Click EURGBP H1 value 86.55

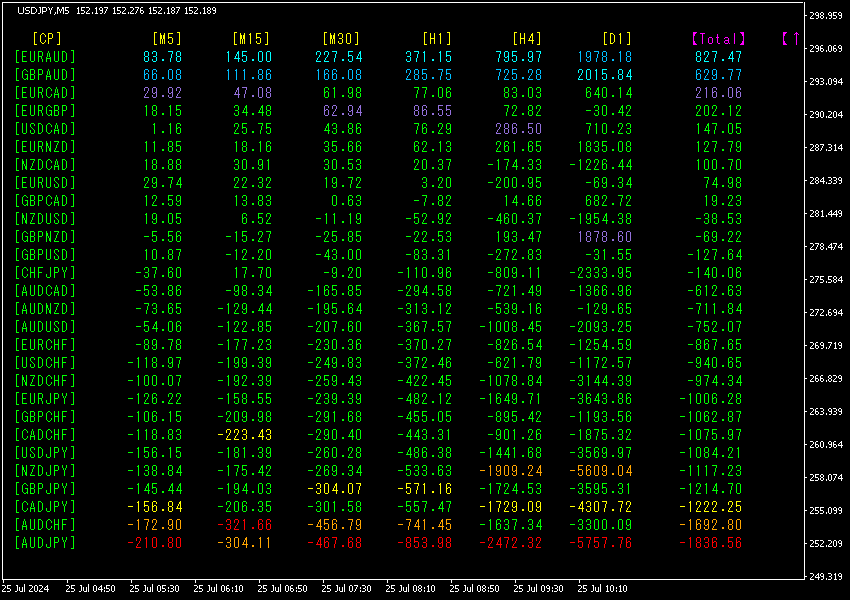click(x=432, y=111)
